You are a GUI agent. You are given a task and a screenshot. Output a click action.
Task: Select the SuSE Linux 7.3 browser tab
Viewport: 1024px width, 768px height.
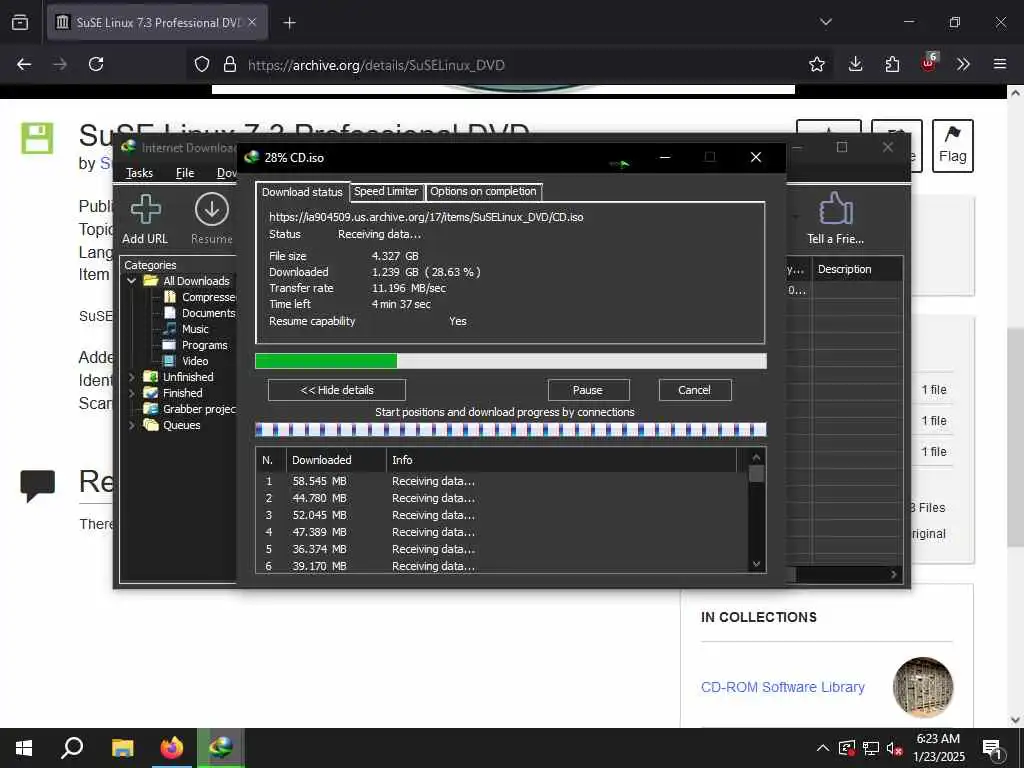(157, 23)
